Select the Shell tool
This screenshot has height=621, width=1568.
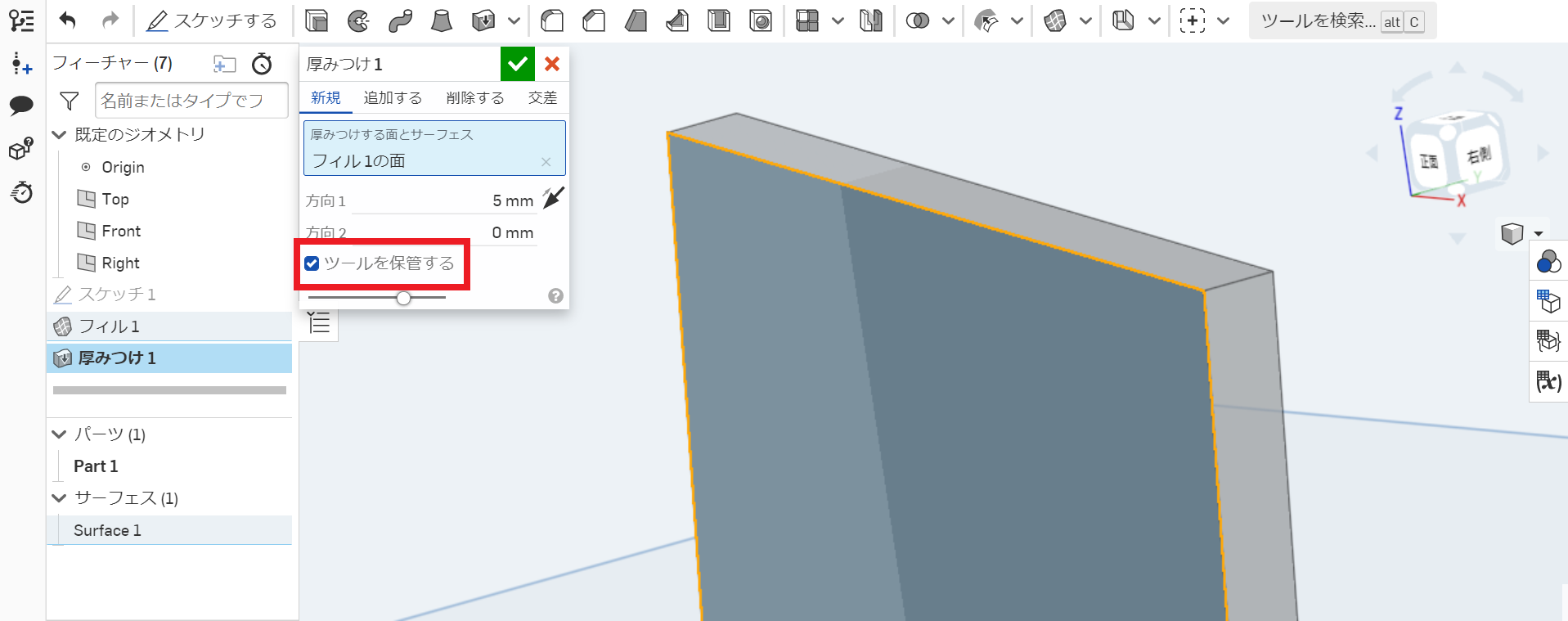[x=719, y=20]
